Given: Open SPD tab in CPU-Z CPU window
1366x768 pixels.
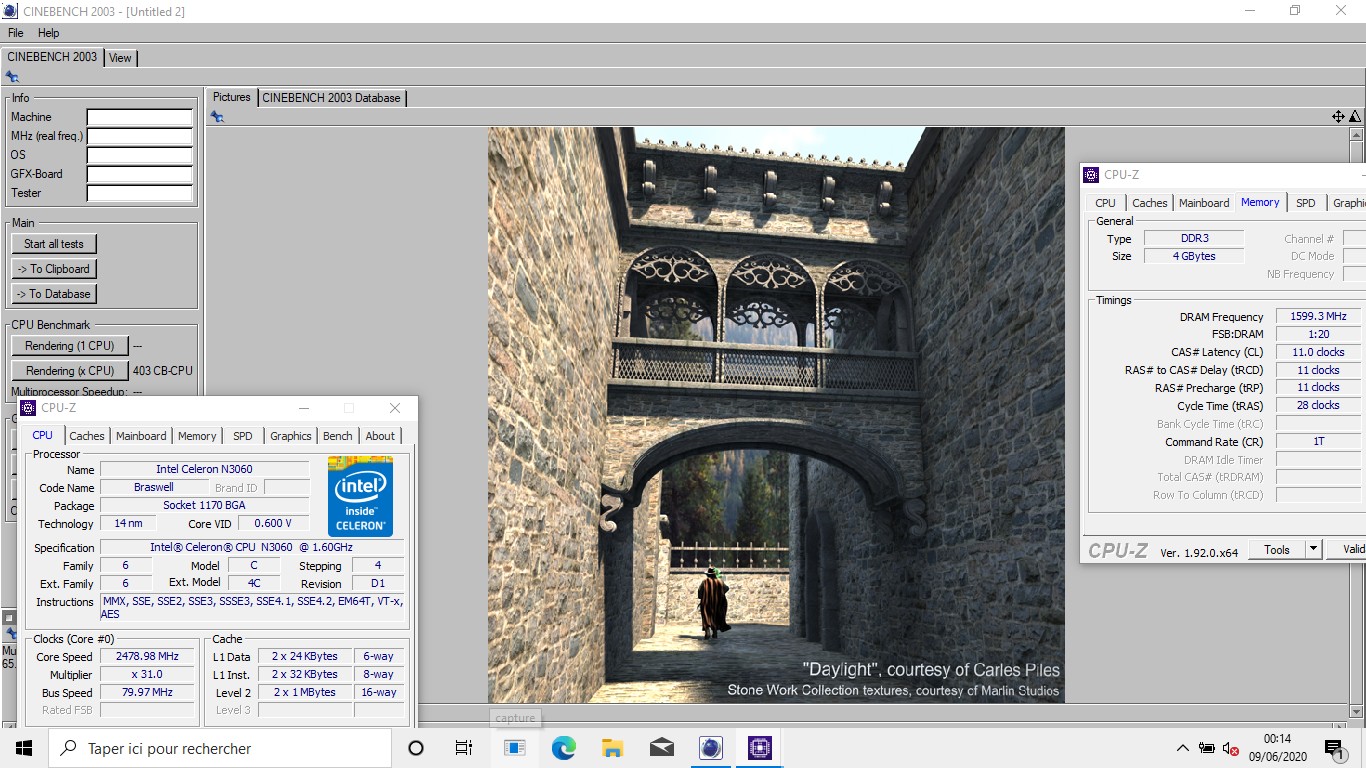Looking at the screenshot, I should pyautogui.click(x=243, y=436).
